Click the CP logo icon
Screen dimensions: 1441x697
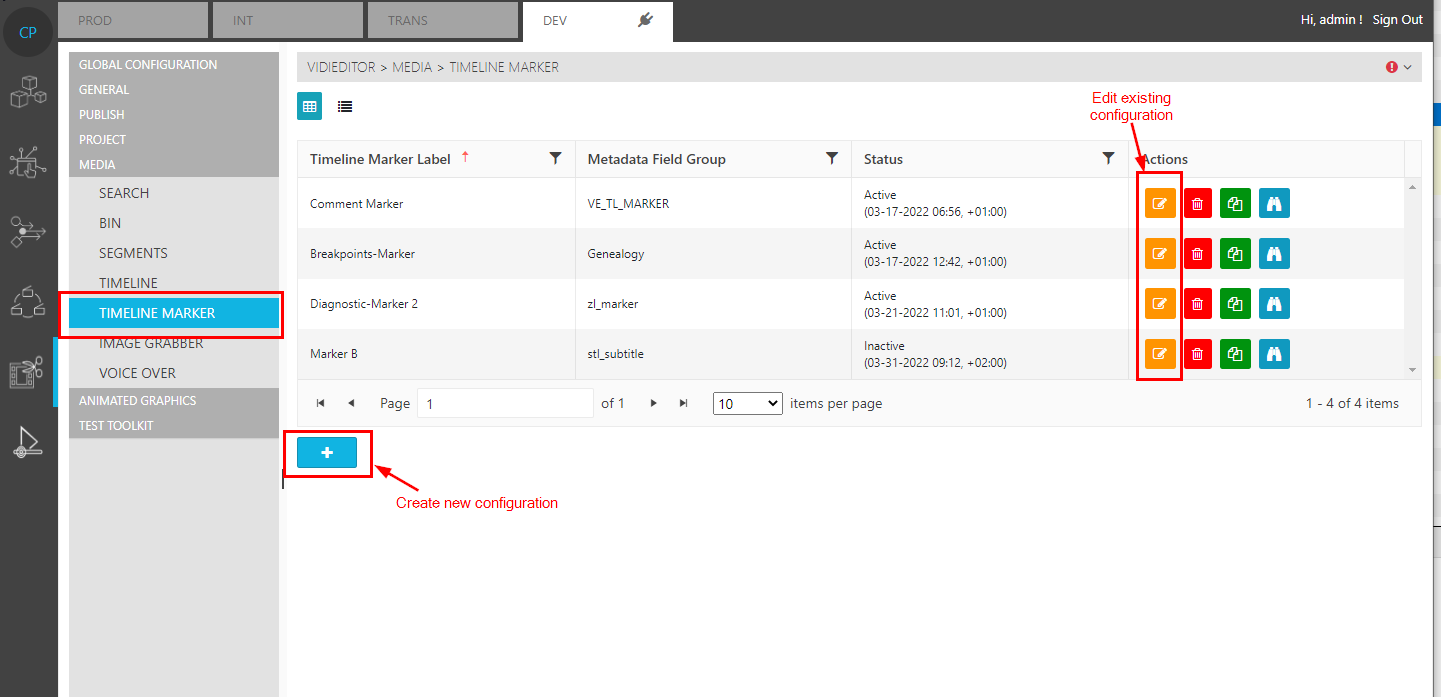28,33
